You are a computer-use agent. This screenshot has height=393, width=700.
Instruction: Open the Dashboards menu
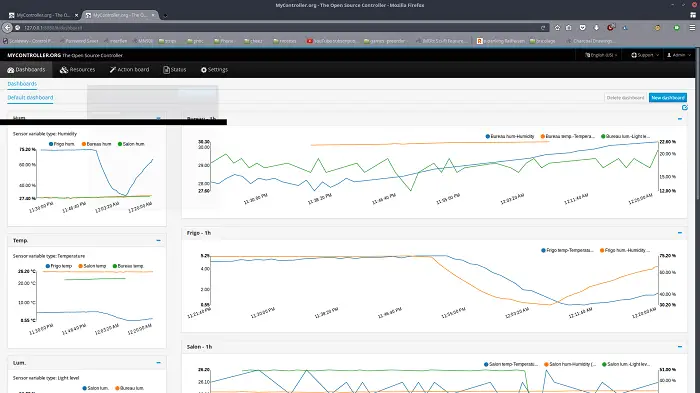point(26,70)
